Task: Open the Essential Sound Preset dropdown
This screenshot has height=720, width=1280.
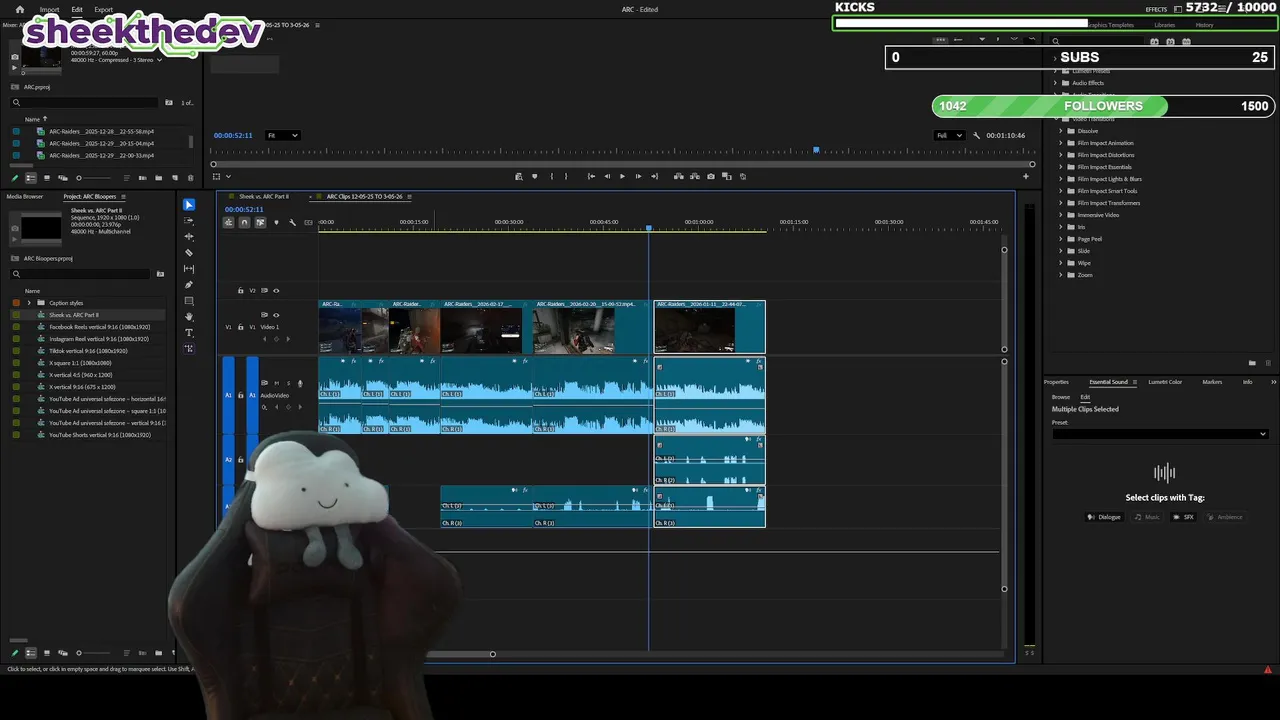Action: pyautogui.click(x=1160, y=434)
